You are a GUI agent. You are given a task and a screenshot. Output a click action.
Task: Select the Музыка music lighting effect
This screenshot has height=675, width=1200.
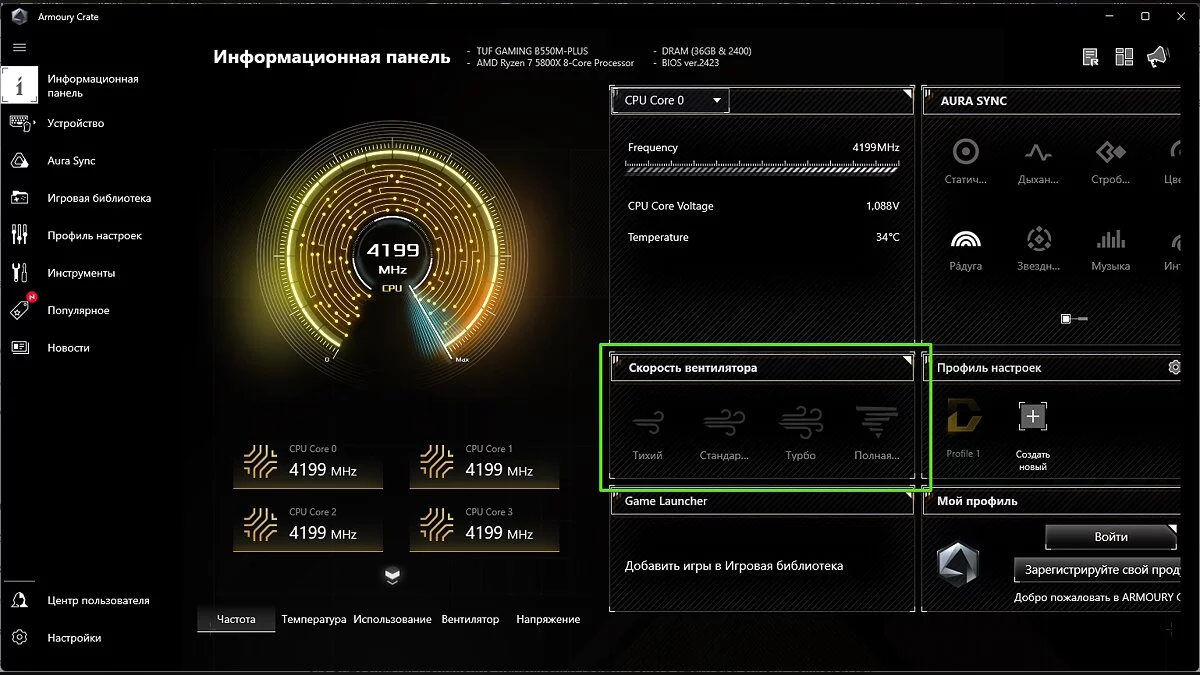coord(1110,249)
